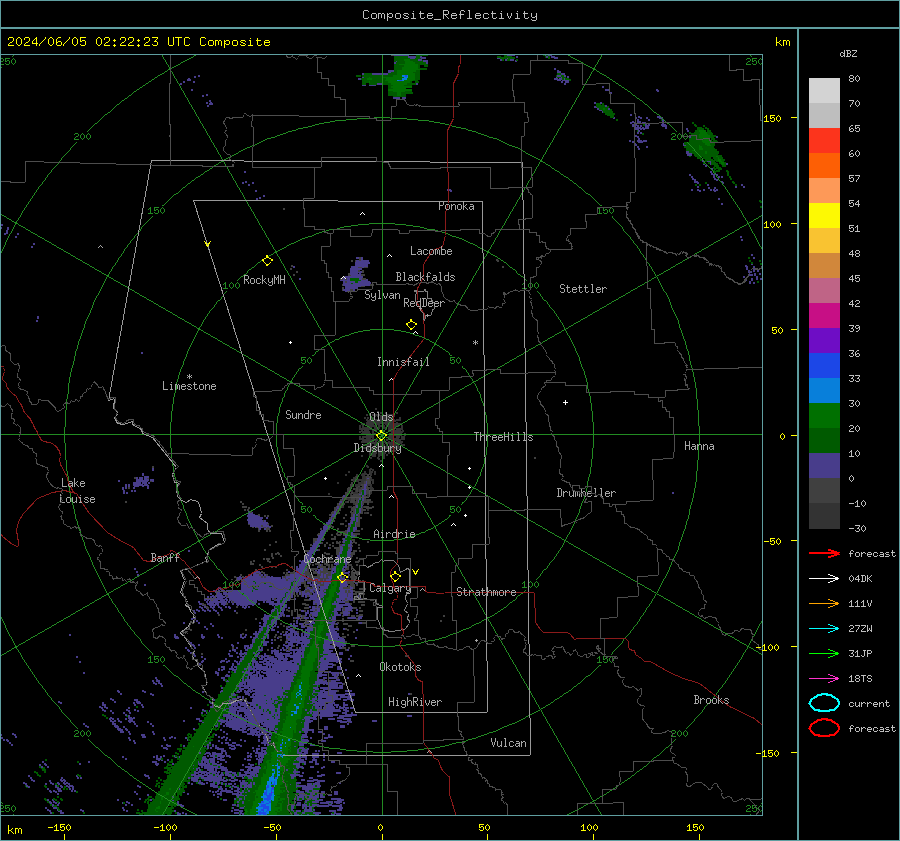The image size is (900, 841).
Task: Select the 80 dBZ color swatch
Action: (824, 90)
